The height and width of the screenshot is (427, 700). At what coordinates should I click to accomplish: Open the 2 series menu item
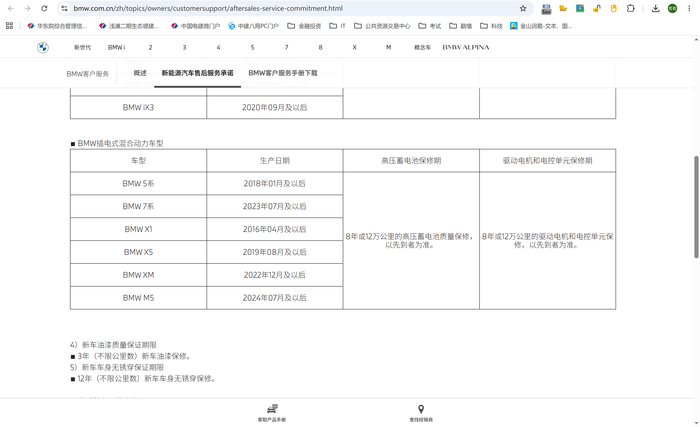point(150,47)
